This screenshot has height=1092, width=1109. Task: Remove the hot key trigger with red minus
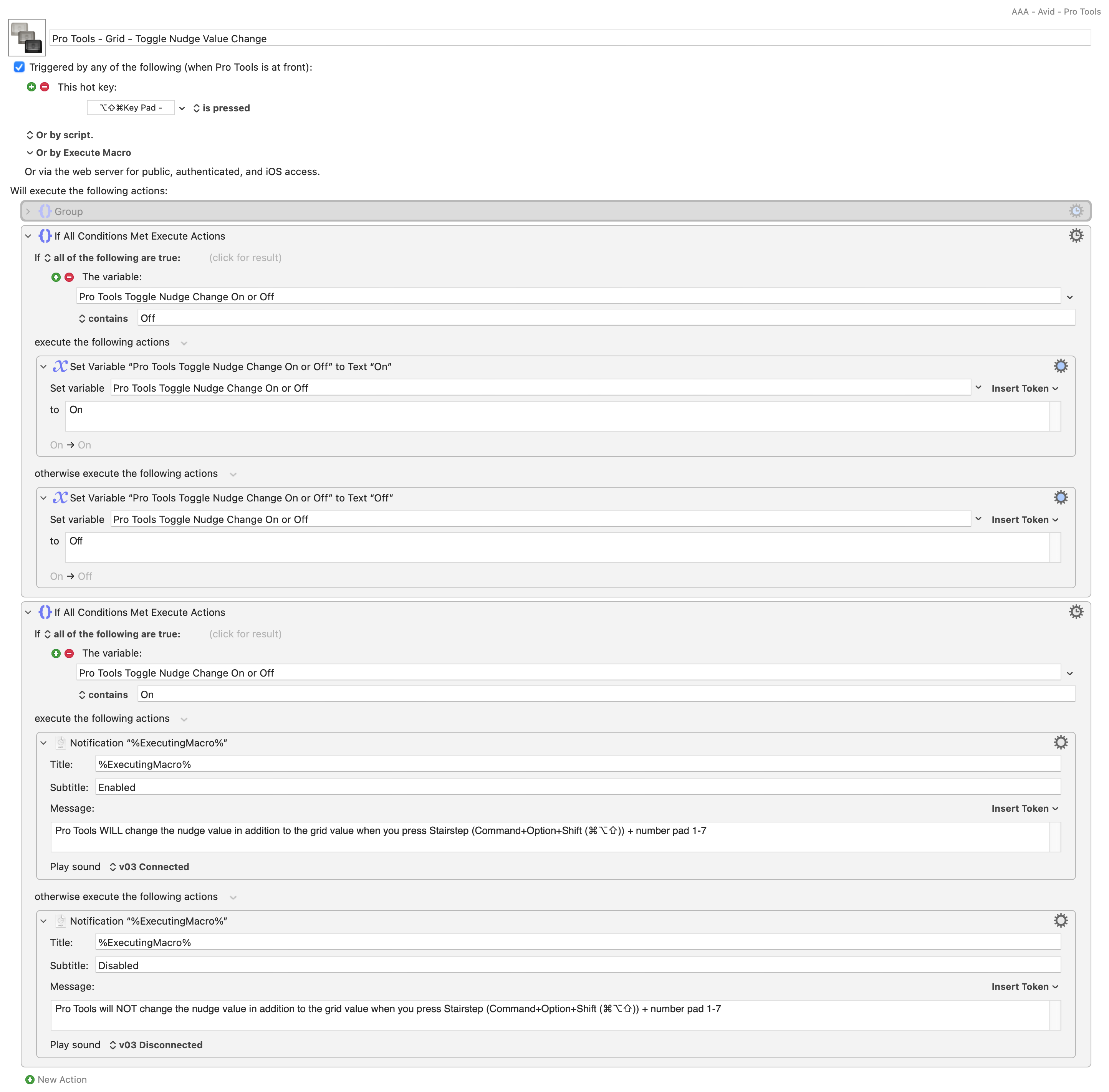(x=45, y=87)
